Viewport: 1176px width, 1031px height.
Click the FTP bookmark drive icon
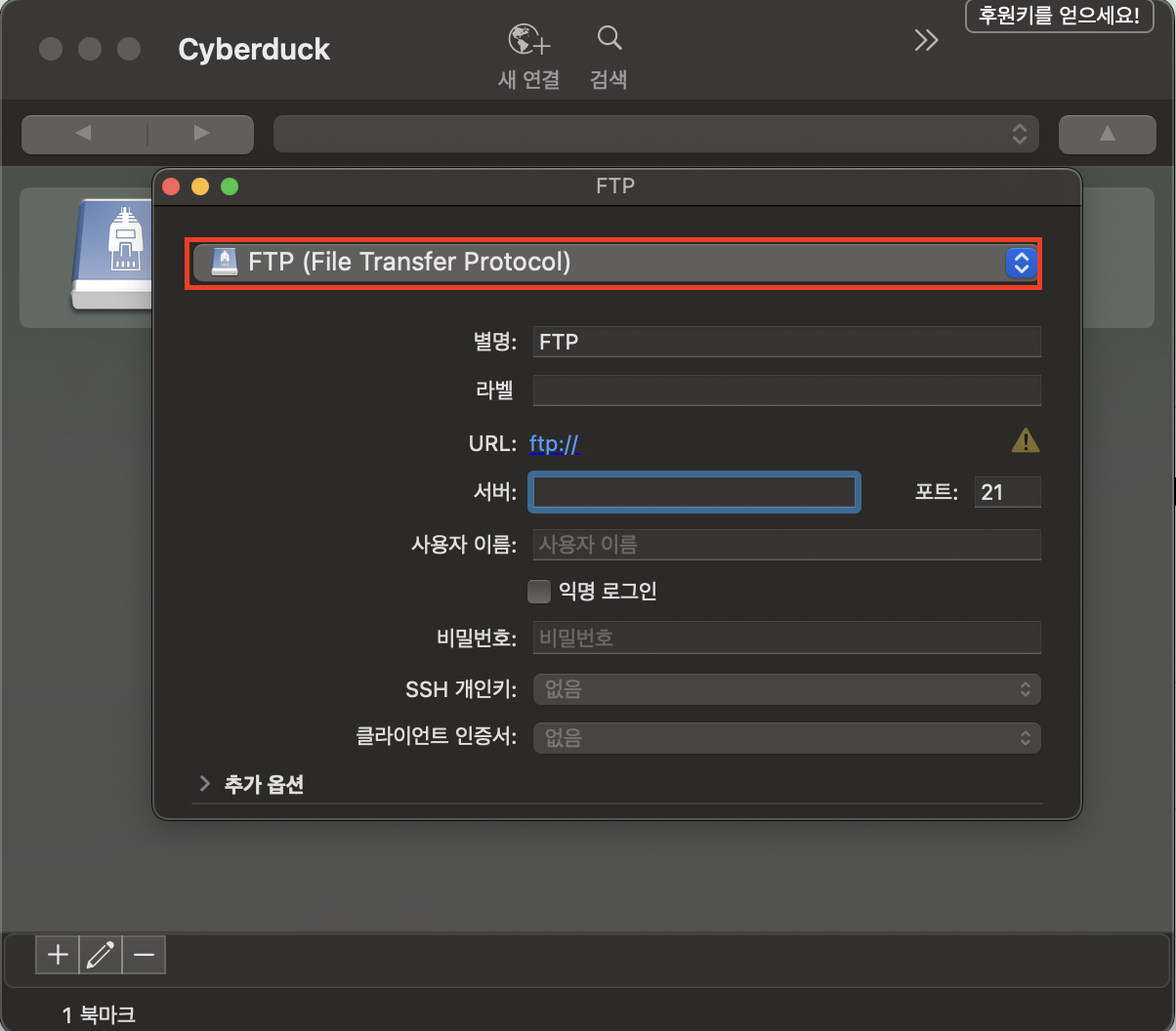[x=112, y=254]
